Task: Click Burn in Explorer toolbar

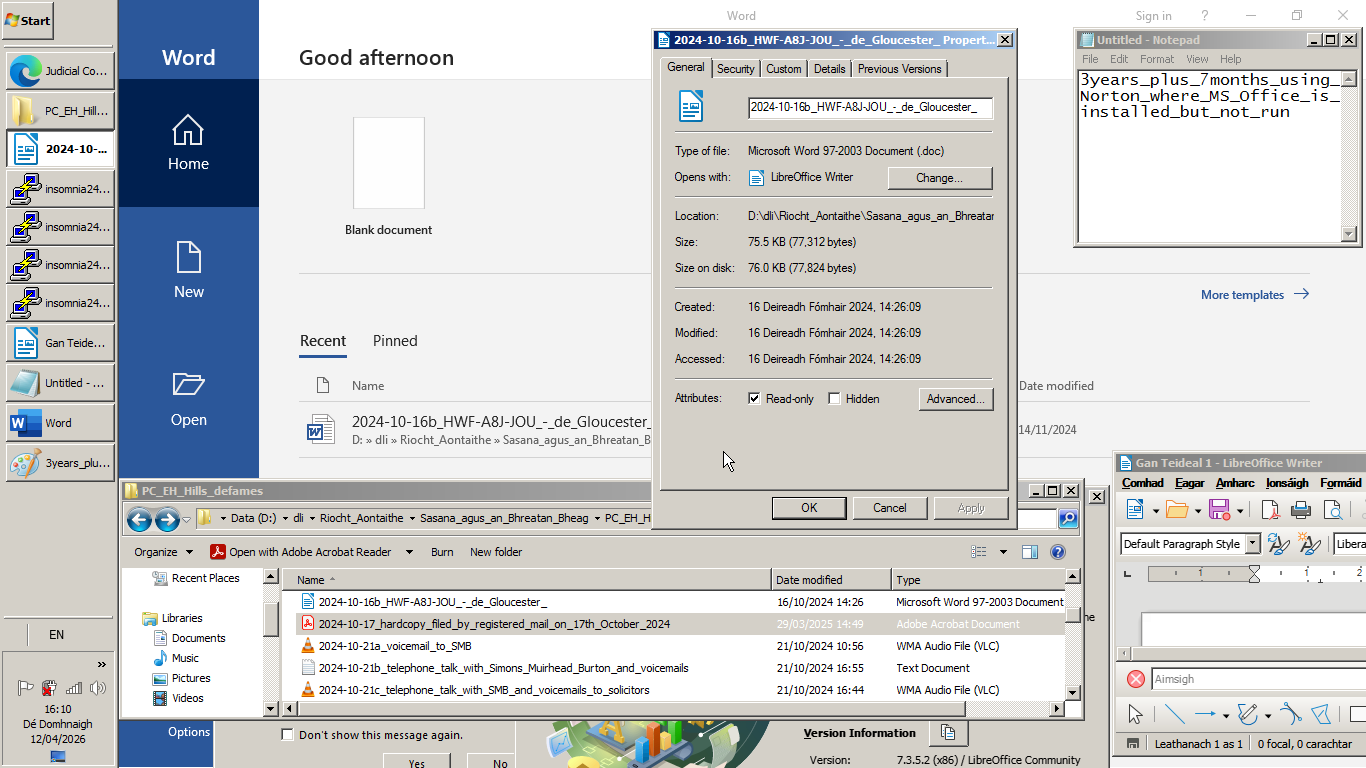Action: pyautogui.click(x=442, y=552)
